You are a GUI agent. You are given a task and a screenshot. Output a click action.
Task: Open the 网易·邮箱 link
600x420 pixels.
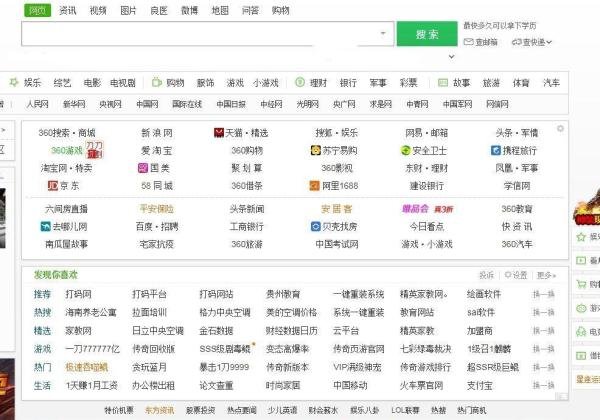click(427, 133)
